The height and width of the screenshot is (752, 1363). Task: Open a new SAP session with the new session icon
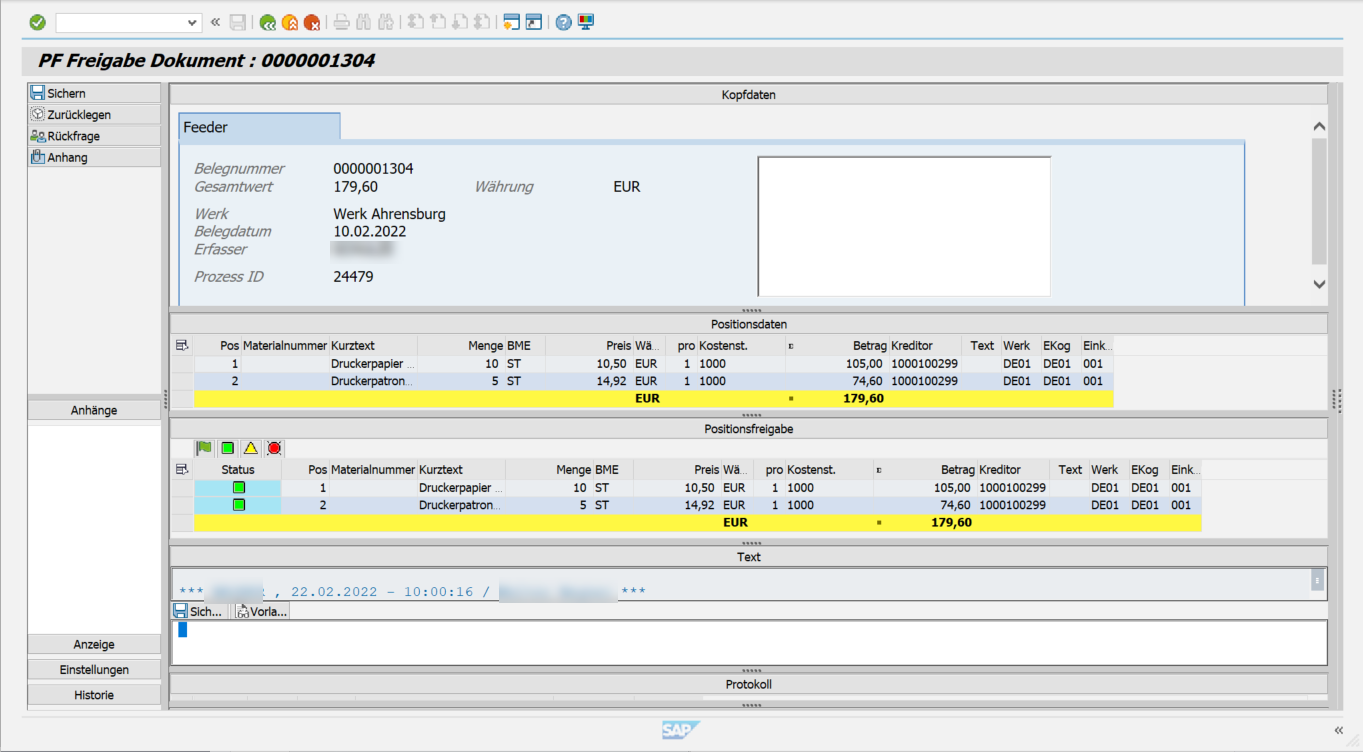(513, 20)
